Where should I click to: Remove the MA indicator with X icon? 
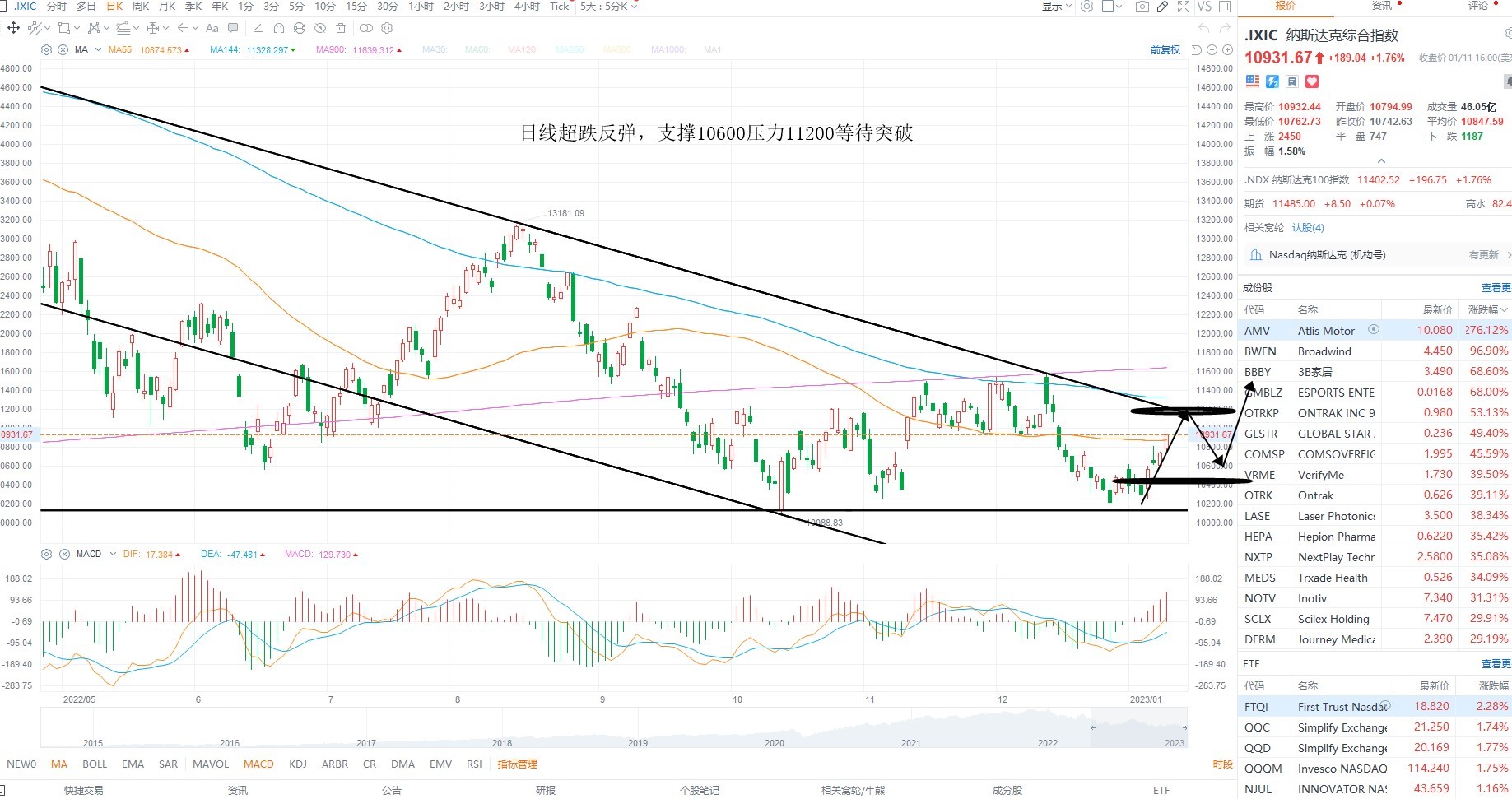(63, 50)
